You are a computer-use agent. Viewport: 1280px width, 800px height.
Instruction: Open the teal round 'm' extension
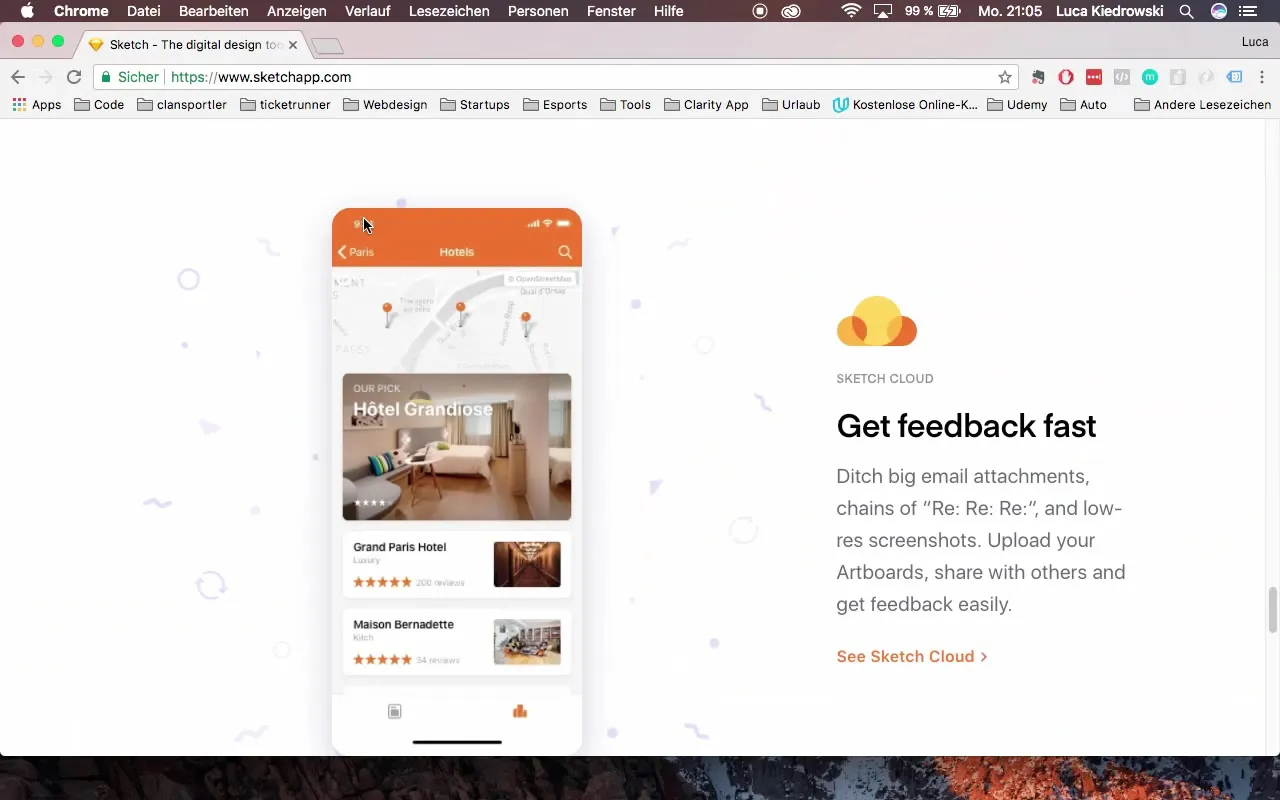click(1150, 77)
